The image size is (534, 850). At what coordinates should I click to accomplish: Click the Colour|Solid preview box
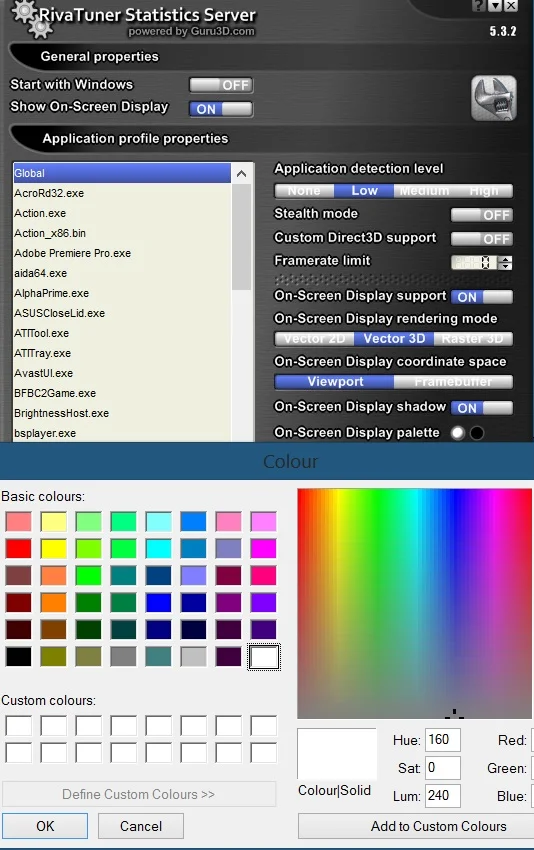tap(337, 754)
